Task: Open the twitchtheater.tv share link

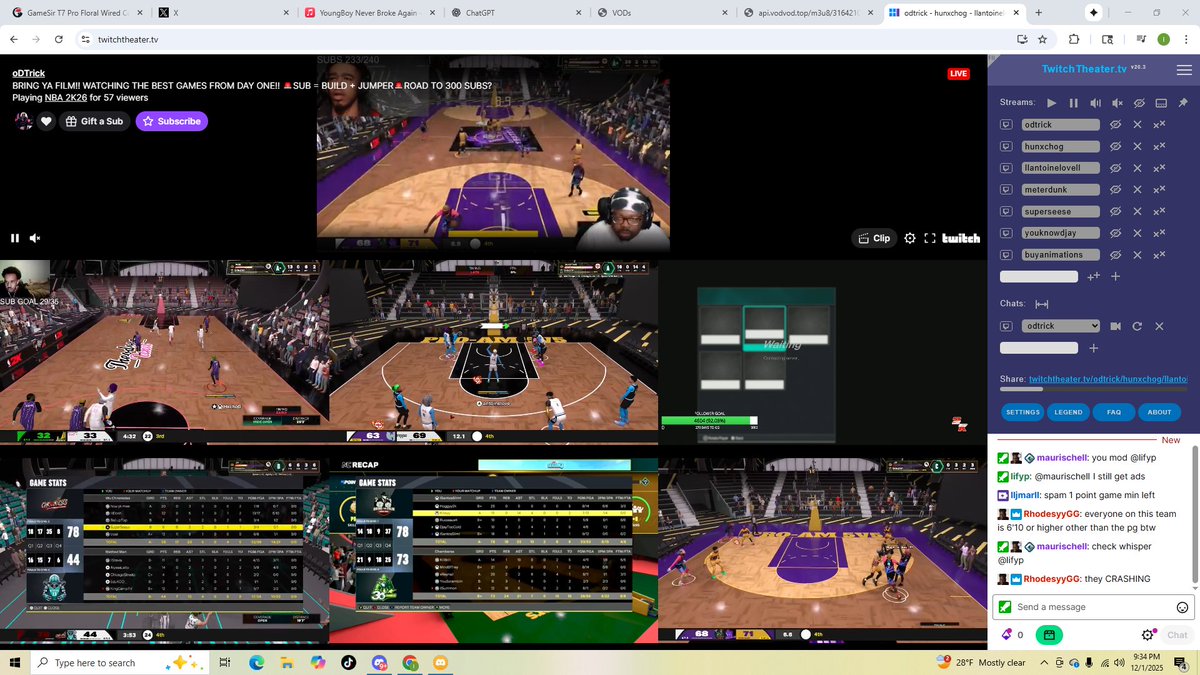Action: pyautogui.click(x=1109, y=379)
